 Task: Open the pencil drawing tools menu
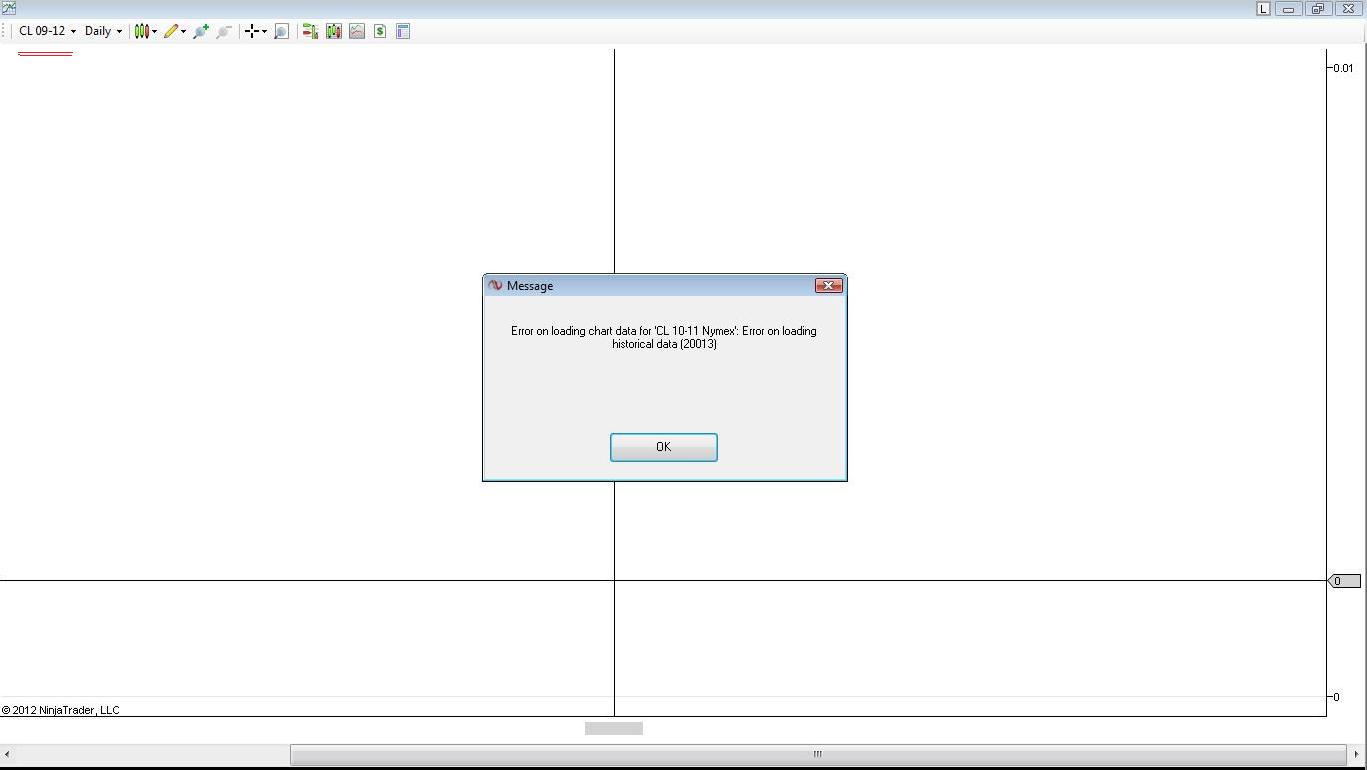pyautogui.click(x=175, y=31)
